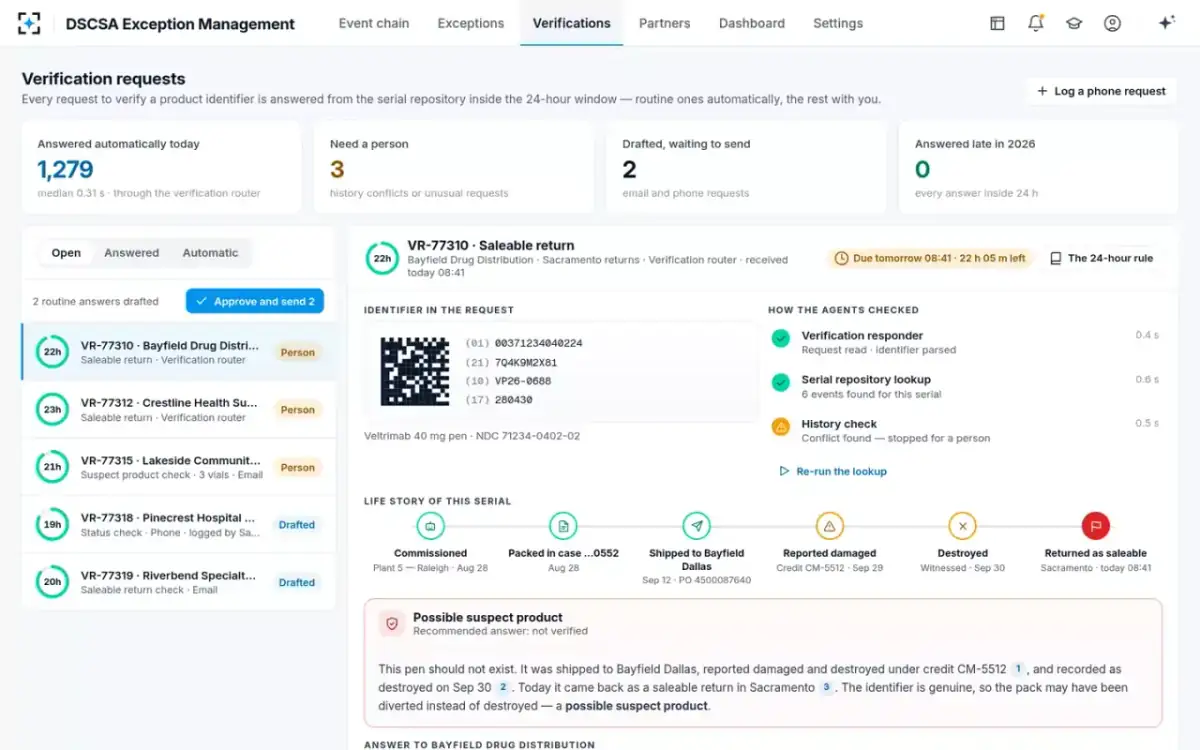Open the user profile icon
Viewport: 1200px width, 750px height.
1112,23
